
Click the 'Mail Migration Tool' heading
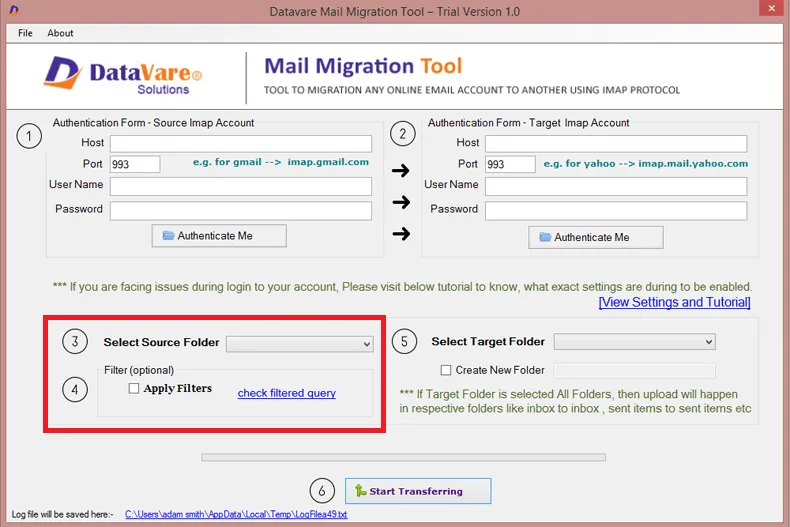[363, 66]
